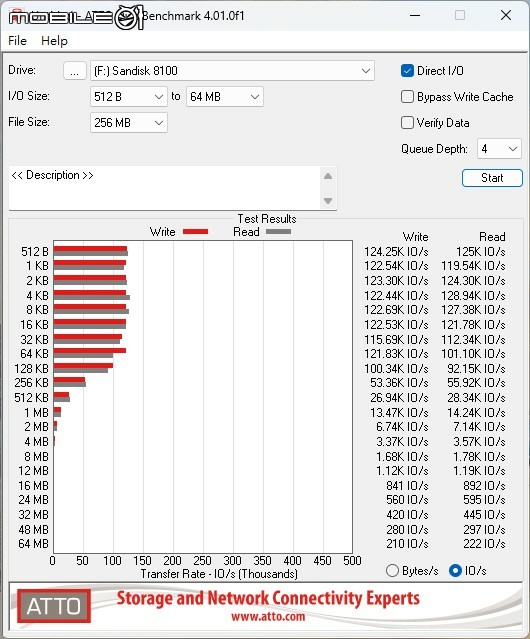Click the 256 KB read value 55.92K IO/s
530x639 pixels.
pos(476,383)
